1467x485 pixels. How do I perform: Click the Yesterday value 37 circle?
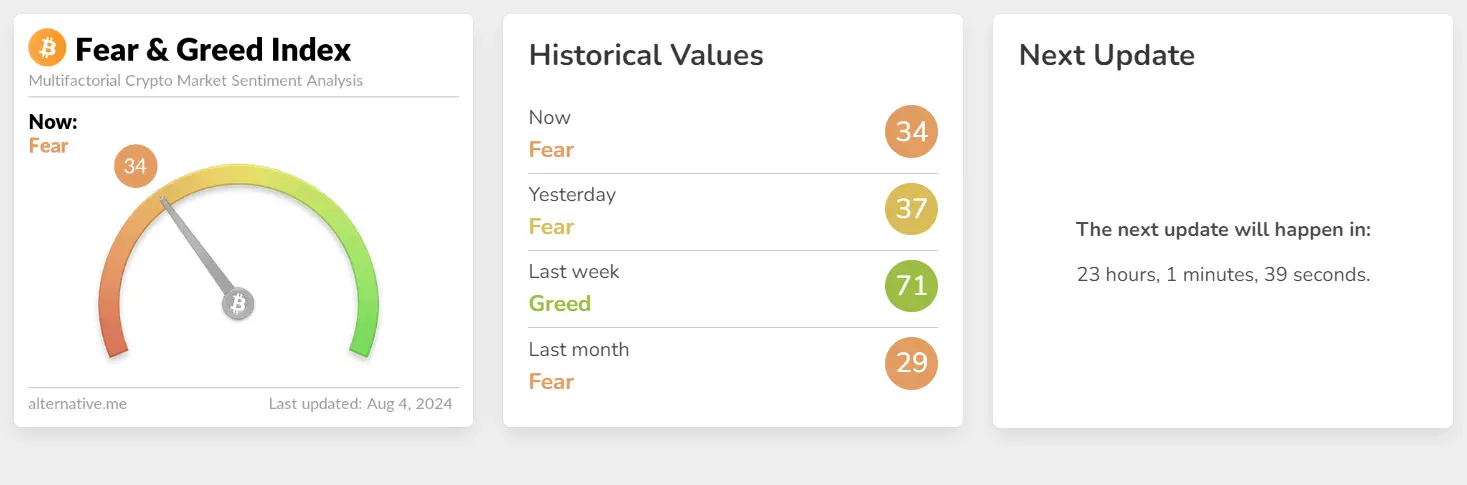tap(911, 209)
